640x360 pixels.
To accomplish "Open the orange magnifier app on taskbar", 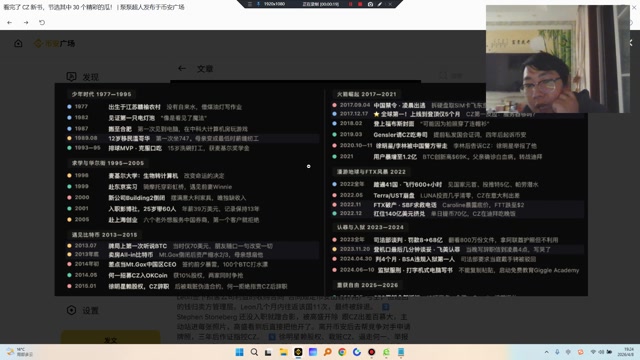I will pyautogui.click(x=327, y=352).
